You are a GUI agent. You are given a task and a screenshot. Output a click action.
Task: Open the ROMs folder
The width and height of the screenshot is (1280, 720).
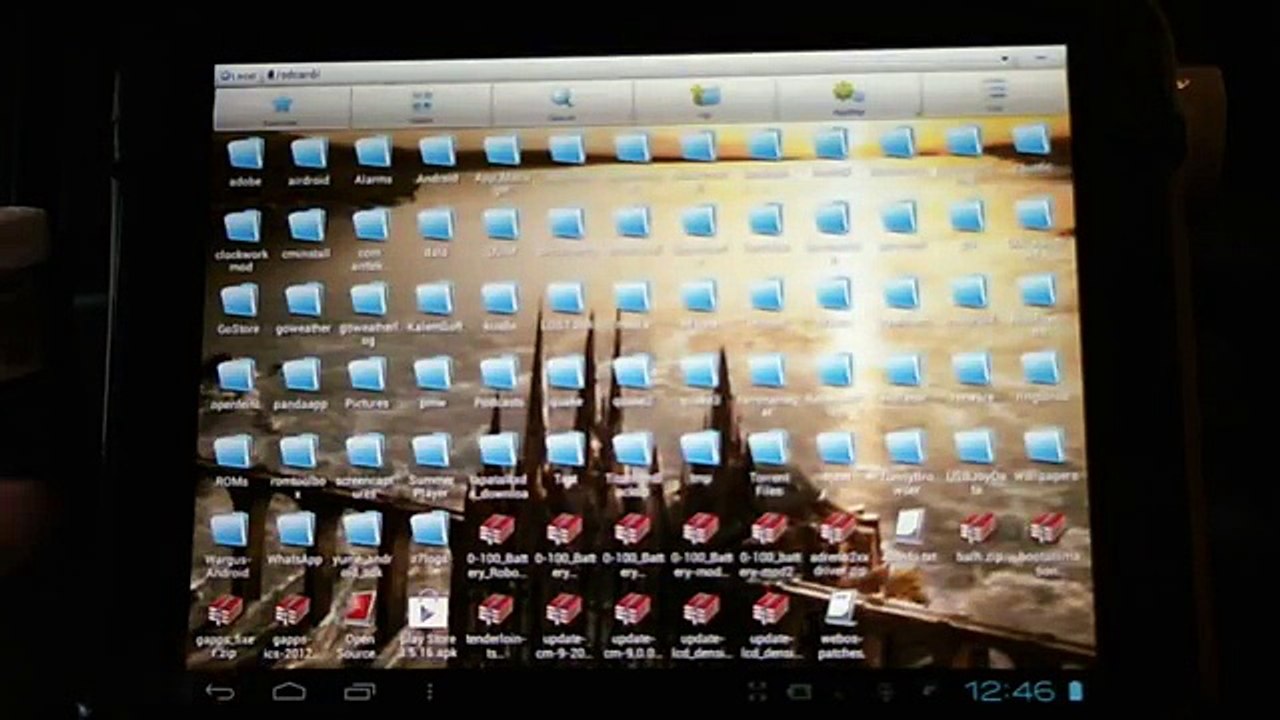pos(232,461)
